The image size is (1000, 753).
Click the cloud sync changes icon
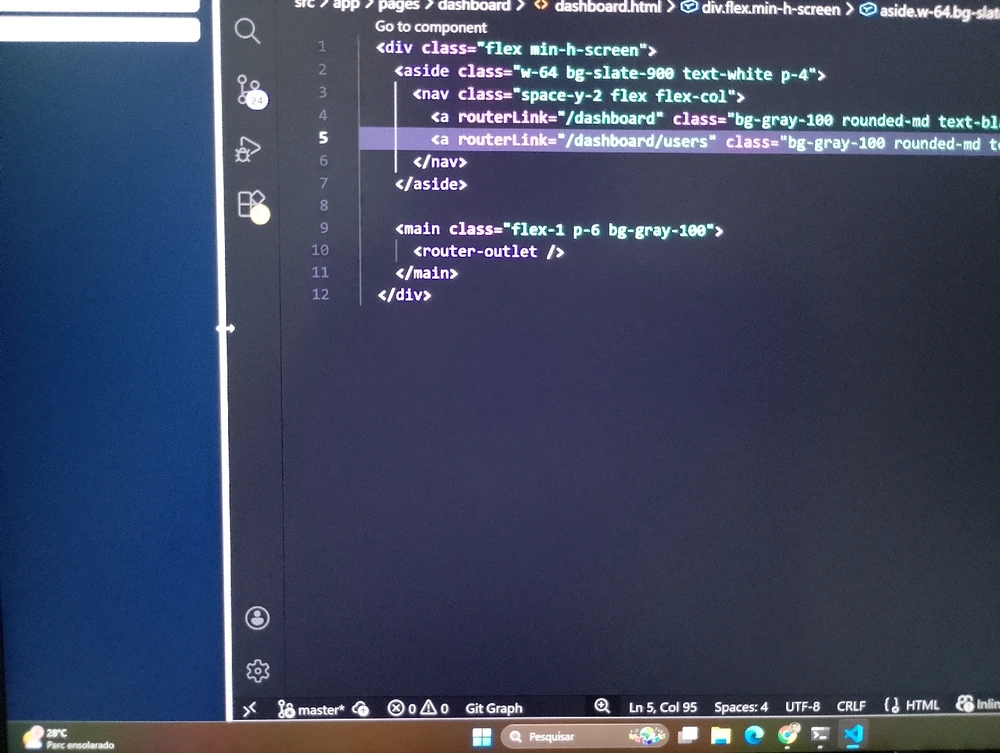[x=361, y=708]
